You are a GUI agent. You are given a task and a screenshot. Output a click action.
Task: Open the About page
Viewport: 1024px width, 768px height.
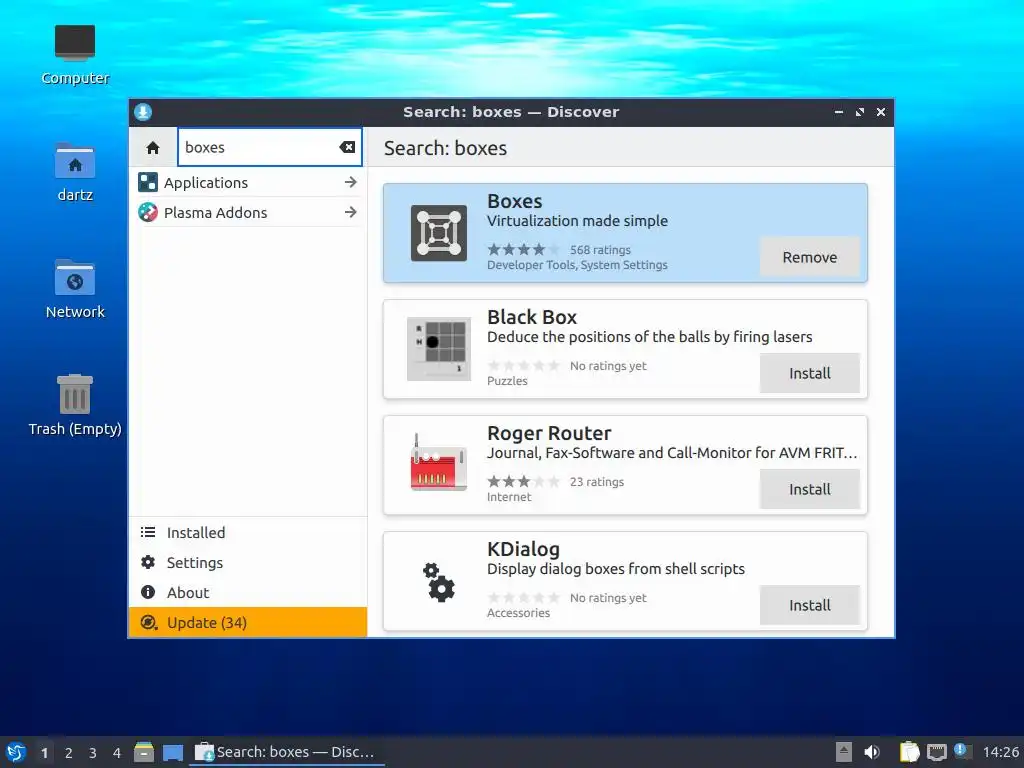(248, 592)
